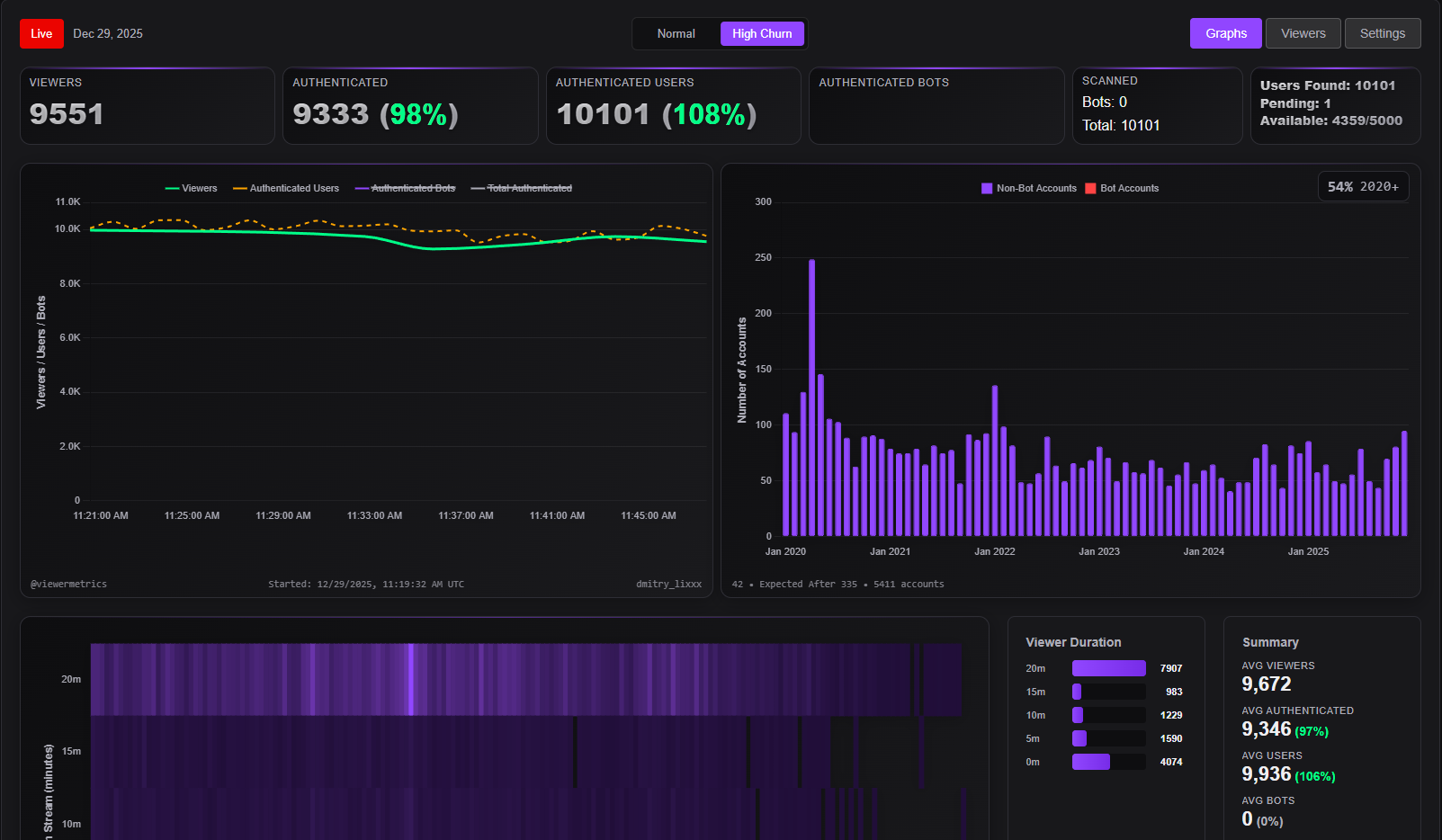This screenshot has height=840, width=1442.
Task: Click the tallest bar in accounts chart
Action: pyautogui.click(x=811, y=396)
